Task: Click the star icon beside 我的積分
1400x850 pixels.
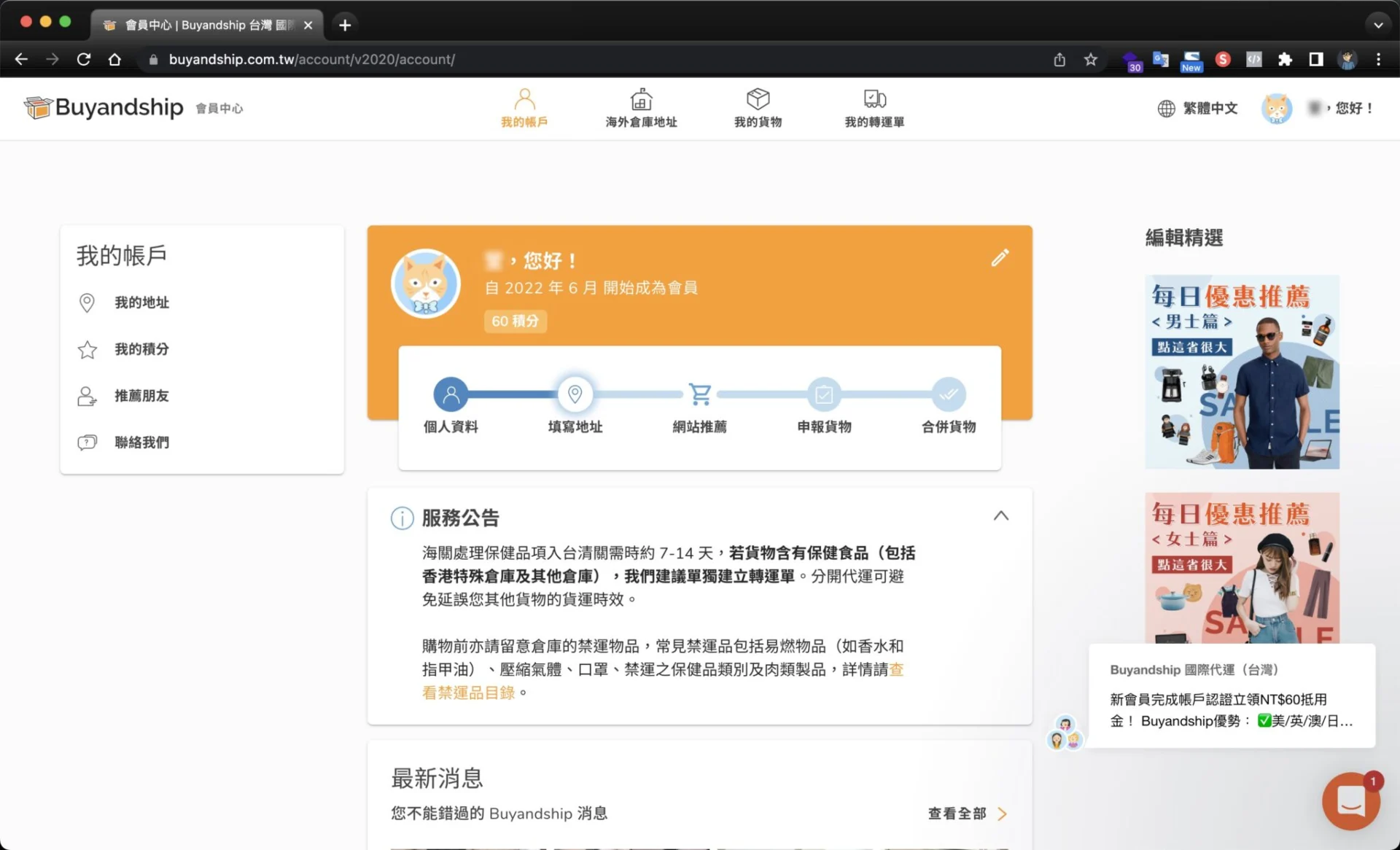Action: click(x=87, y=350)
